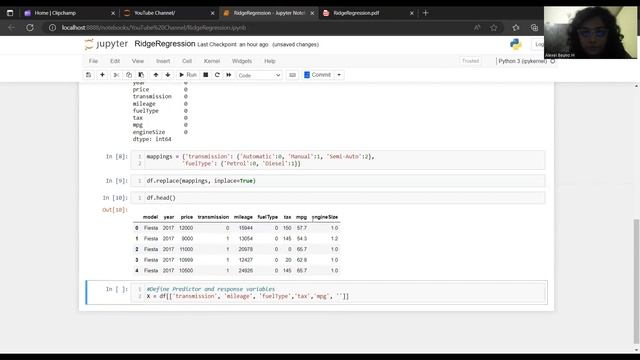This screenshot has width=640, height=360.
Task: Click the df.replace code cell In [9]
Action: pyautogui.click(x=338, y=181)
